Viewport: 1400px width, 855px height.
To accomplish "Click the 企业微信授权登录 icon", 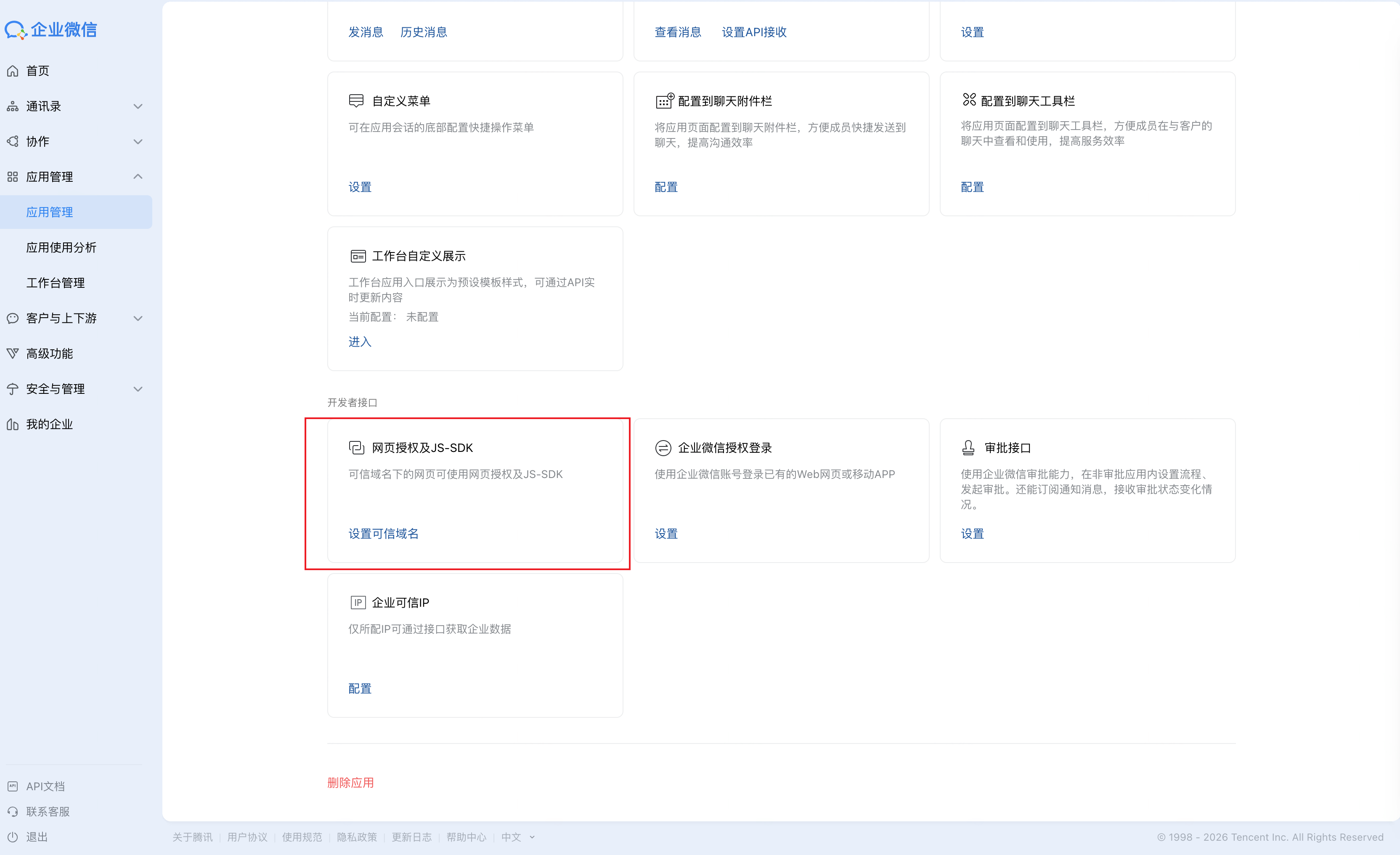I will click(663, 448).
